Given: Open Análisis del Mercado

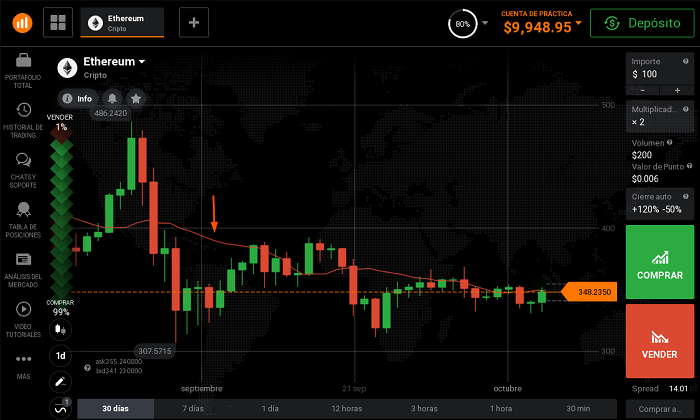Looking at the screenshot, I should coord(23,270).
